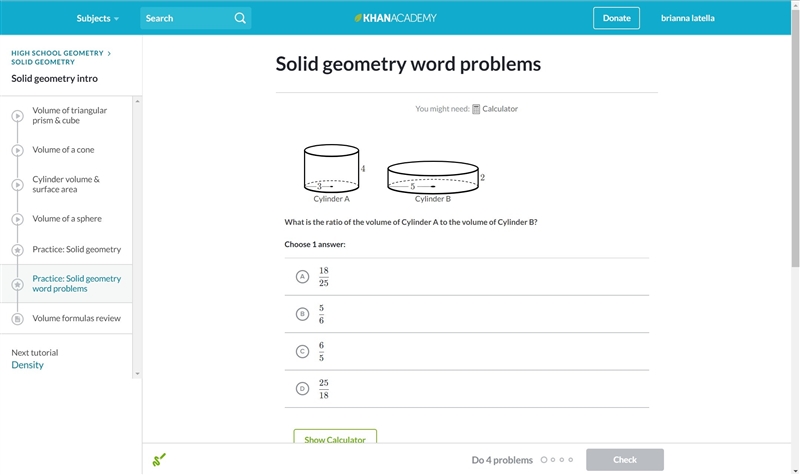
Task: Click article icon for Volume formulas review
Action: 17,319
